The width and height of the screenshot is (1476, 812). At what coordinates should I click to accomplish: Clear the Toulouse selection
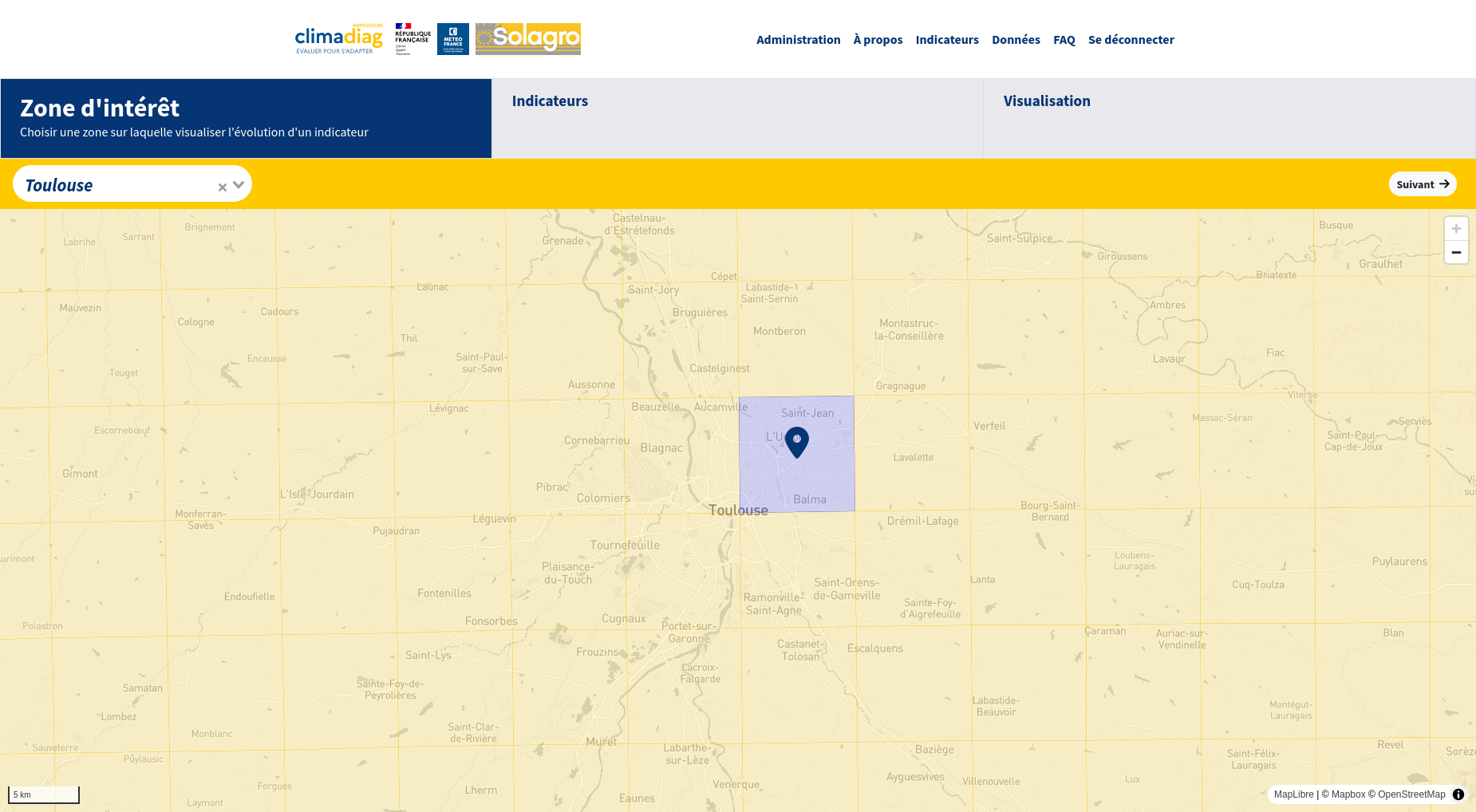tap(223, 187)
